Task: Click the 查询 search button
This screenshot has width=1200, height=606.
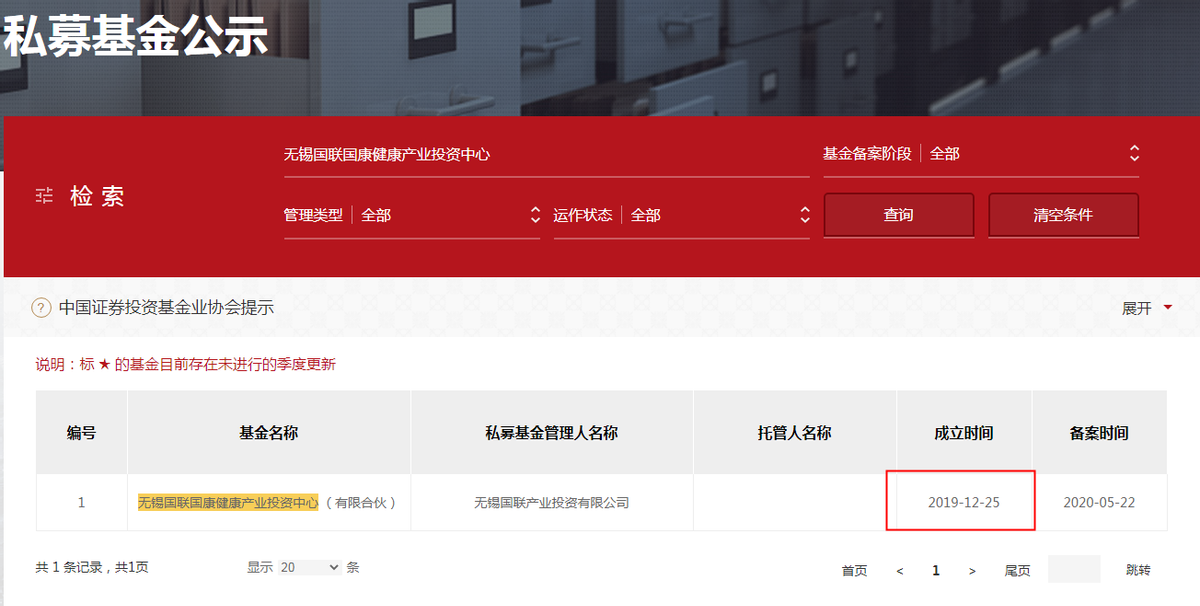Action: [x=898, y=214]
